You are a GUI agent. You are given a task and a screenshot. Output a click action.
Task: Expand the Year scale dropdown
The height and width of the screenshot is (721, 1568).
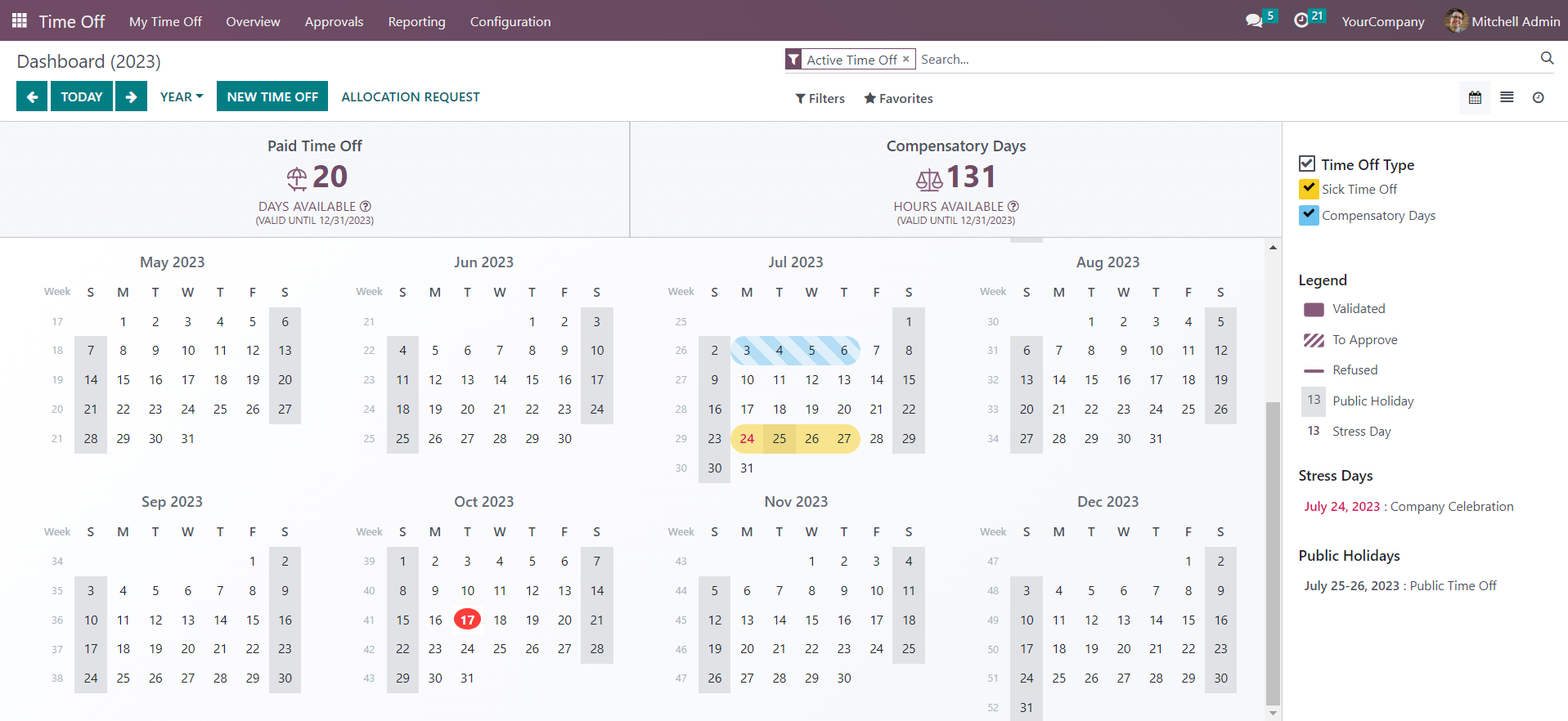(182, 96)
